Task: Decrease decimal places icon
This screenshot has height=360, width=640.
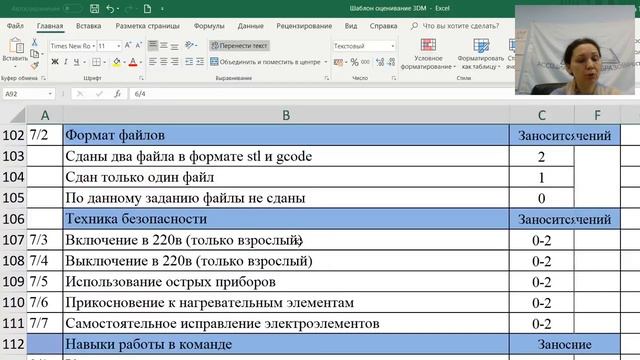Action: 391,62
